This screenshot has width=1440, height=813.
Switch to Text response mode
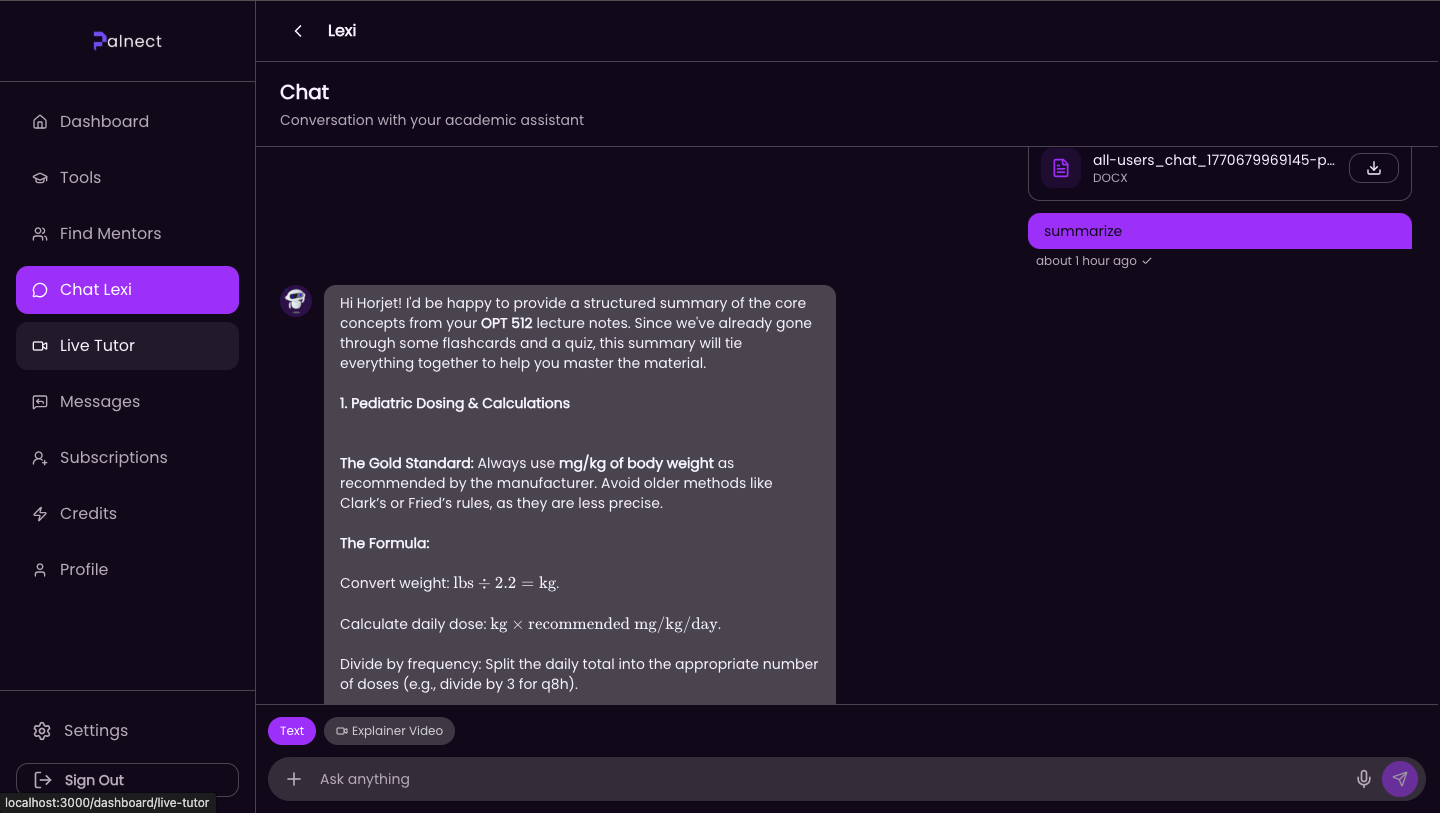coord(292,731)
